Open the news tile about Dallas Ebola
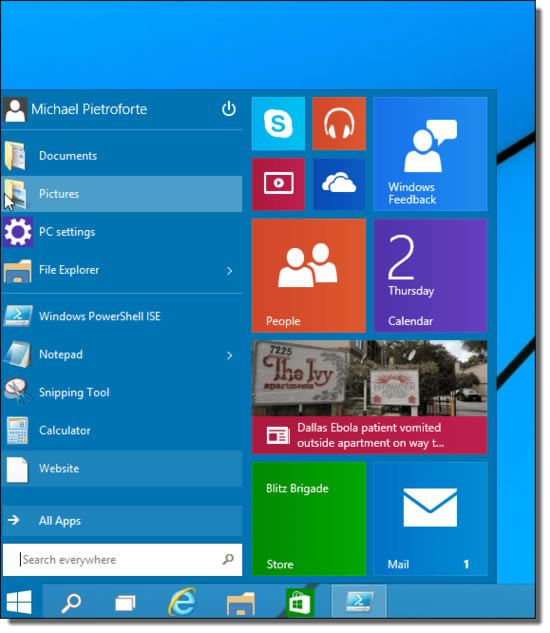The height and width of the screenshot is (633, 550). (369, 397)
